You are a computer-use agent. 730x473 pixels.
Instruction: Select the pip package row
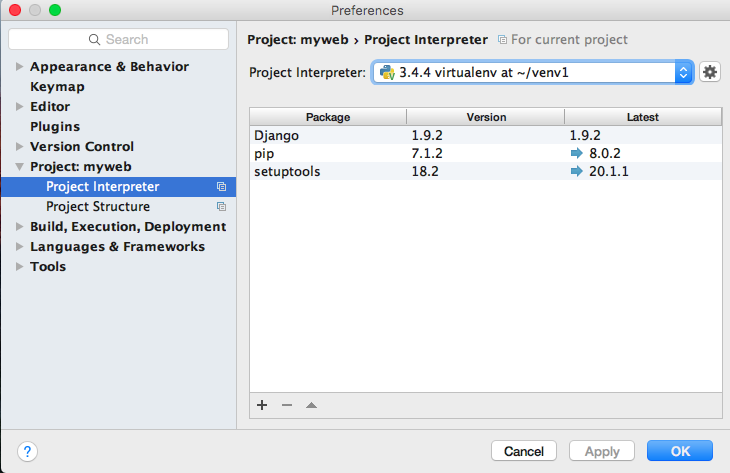click(x=486, y=153)
